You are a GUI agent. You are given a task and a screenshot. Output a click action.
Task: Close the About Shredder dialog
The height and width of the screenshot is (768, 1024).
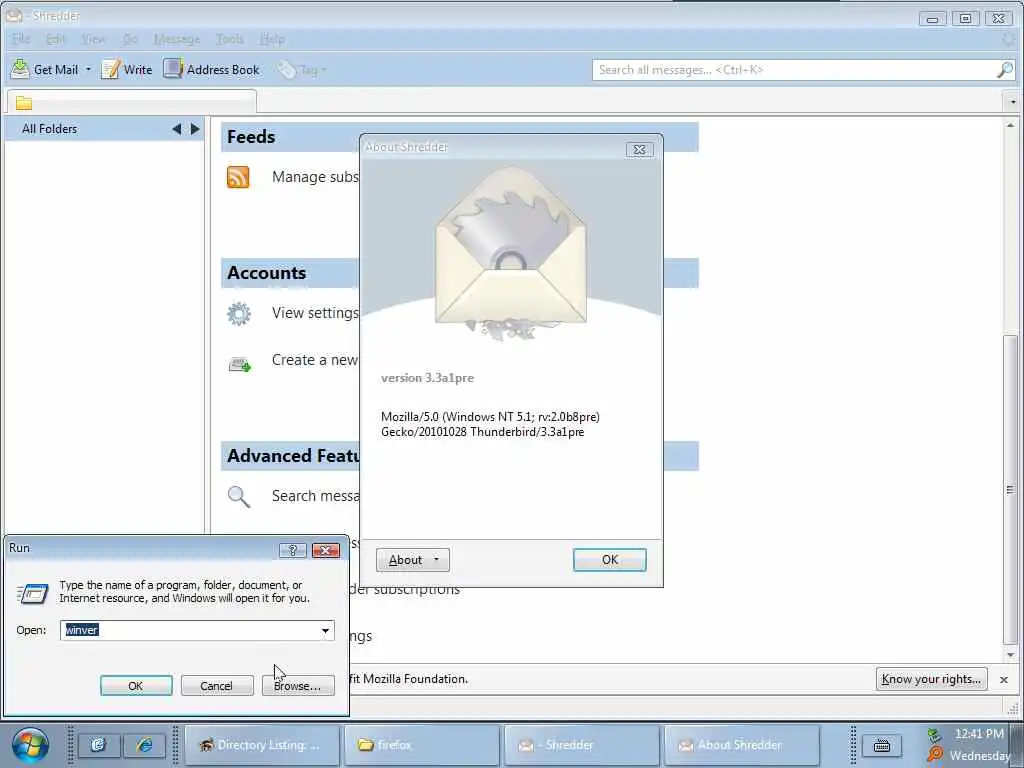(x=639, y=150)
